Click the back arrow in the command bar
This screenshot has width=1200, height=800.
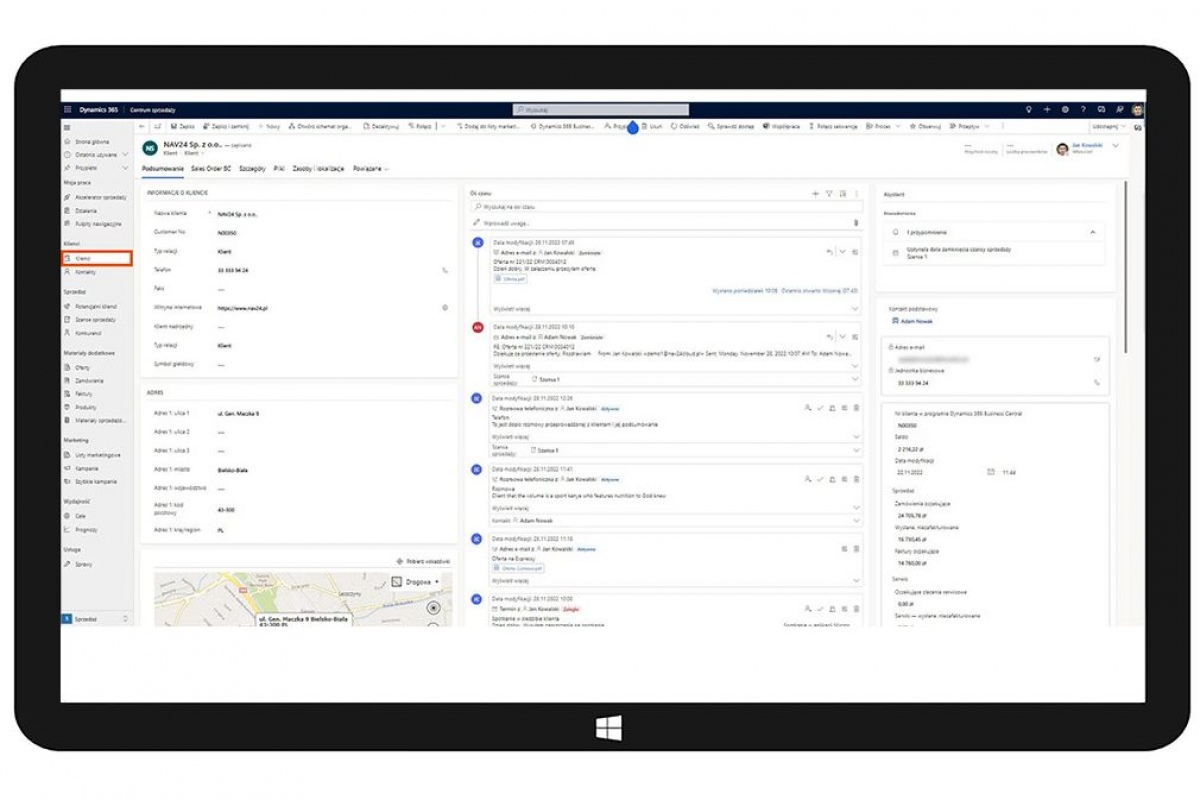tap(143, 127)
